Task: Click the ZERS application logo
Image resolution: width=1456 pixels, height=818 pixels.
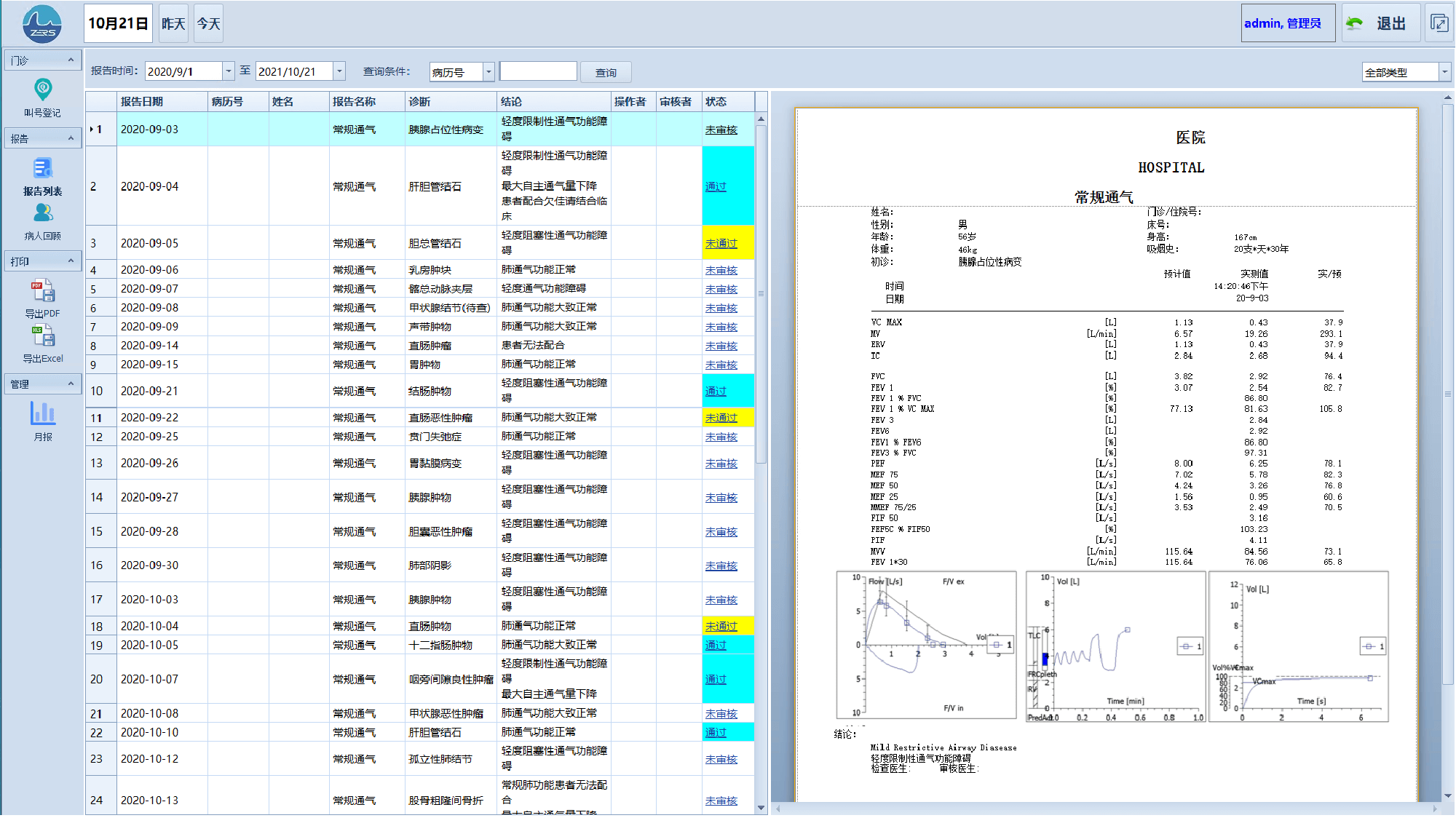Action: (42, 24)
